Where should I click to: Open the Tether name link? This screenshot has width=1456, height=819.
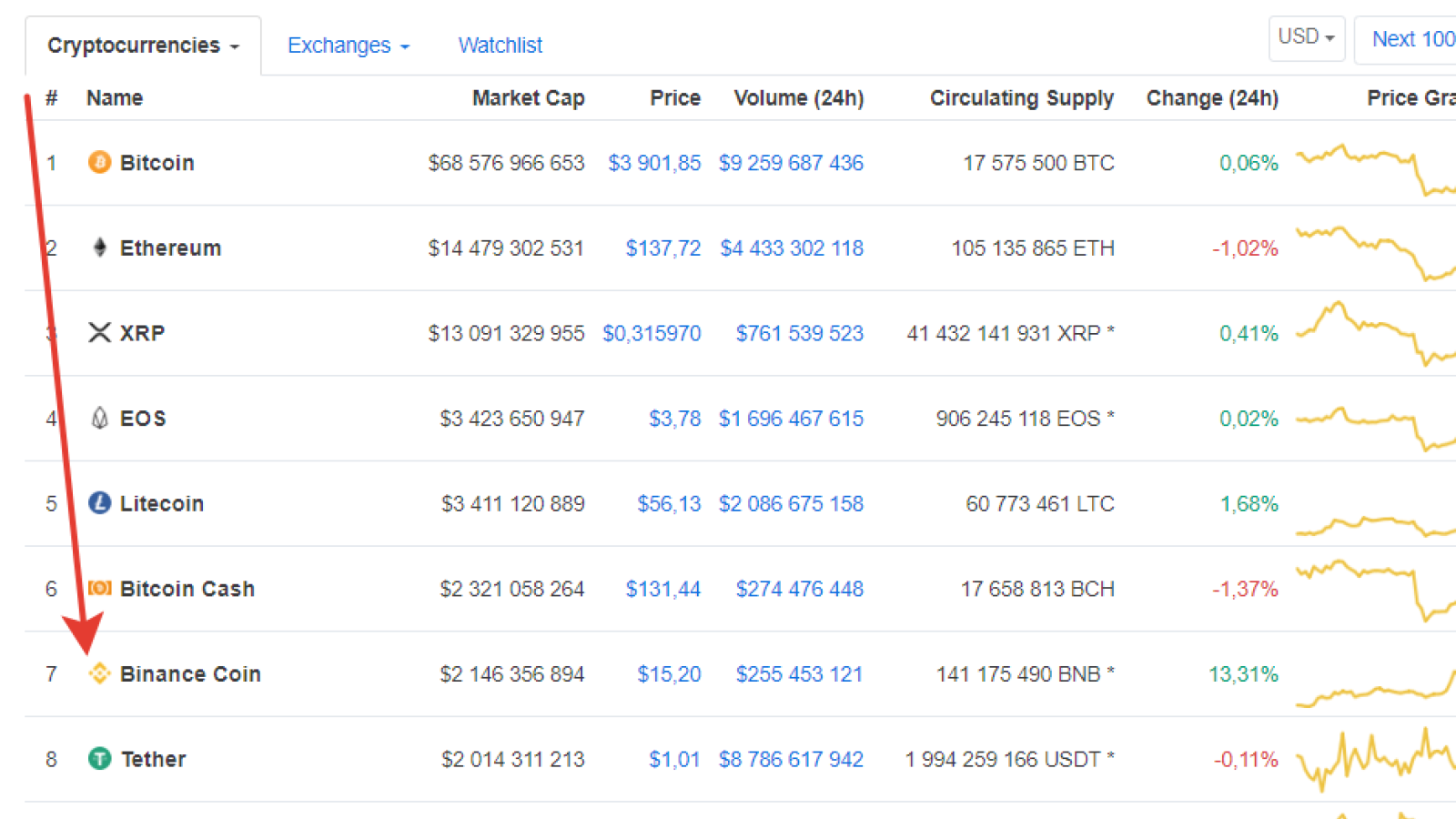coord(154,759)
